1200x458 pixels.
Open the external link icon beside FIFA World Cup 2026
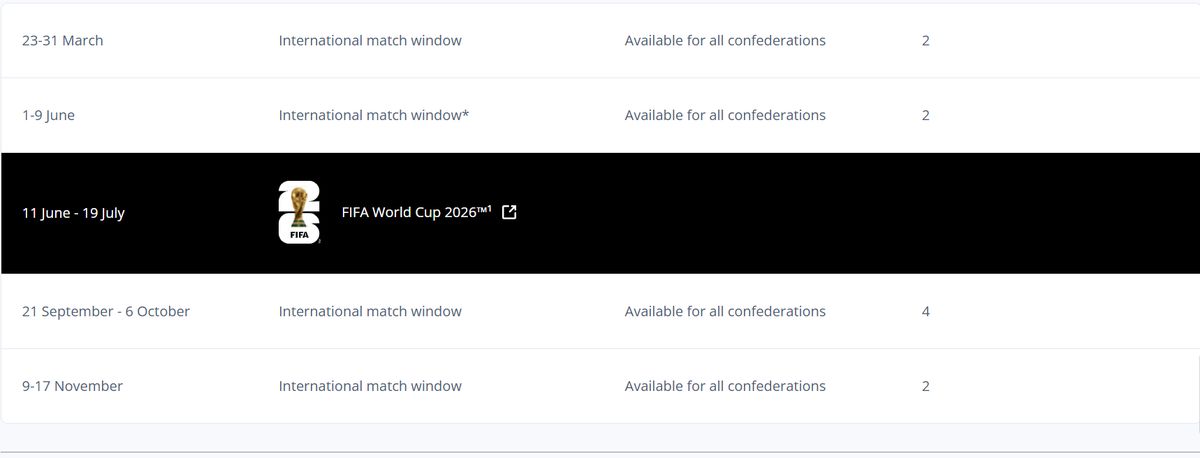[509, 212]
